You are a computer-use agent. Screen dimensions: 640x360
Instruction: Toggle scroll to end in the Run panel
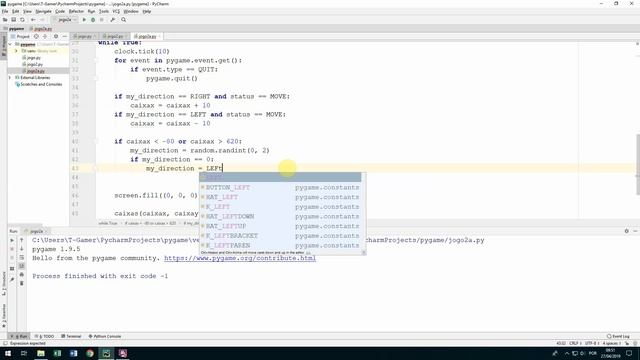pos(22,266)
